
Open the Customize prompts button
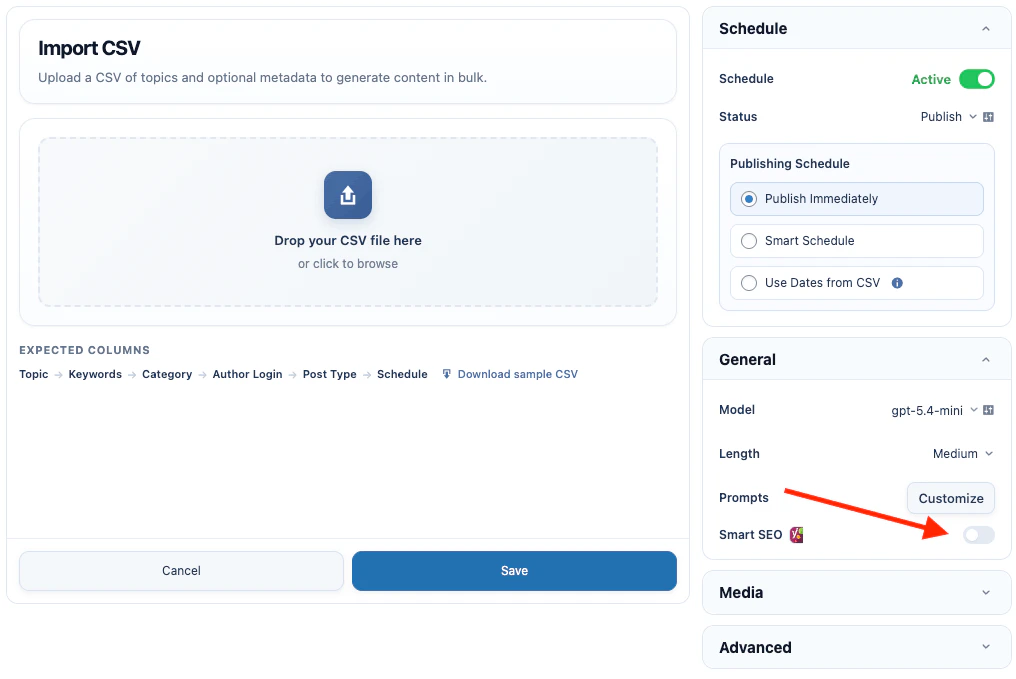point(951,498)
